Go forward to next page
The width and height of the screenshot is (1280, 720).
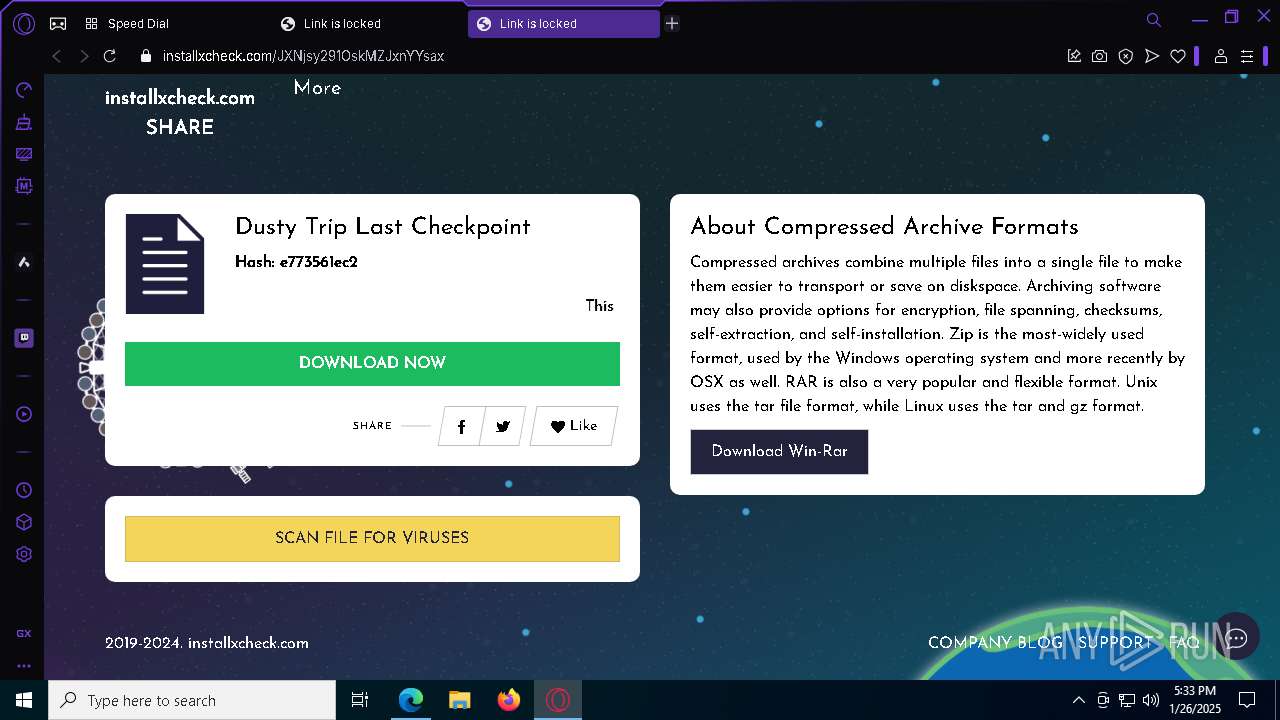point(84,56)
